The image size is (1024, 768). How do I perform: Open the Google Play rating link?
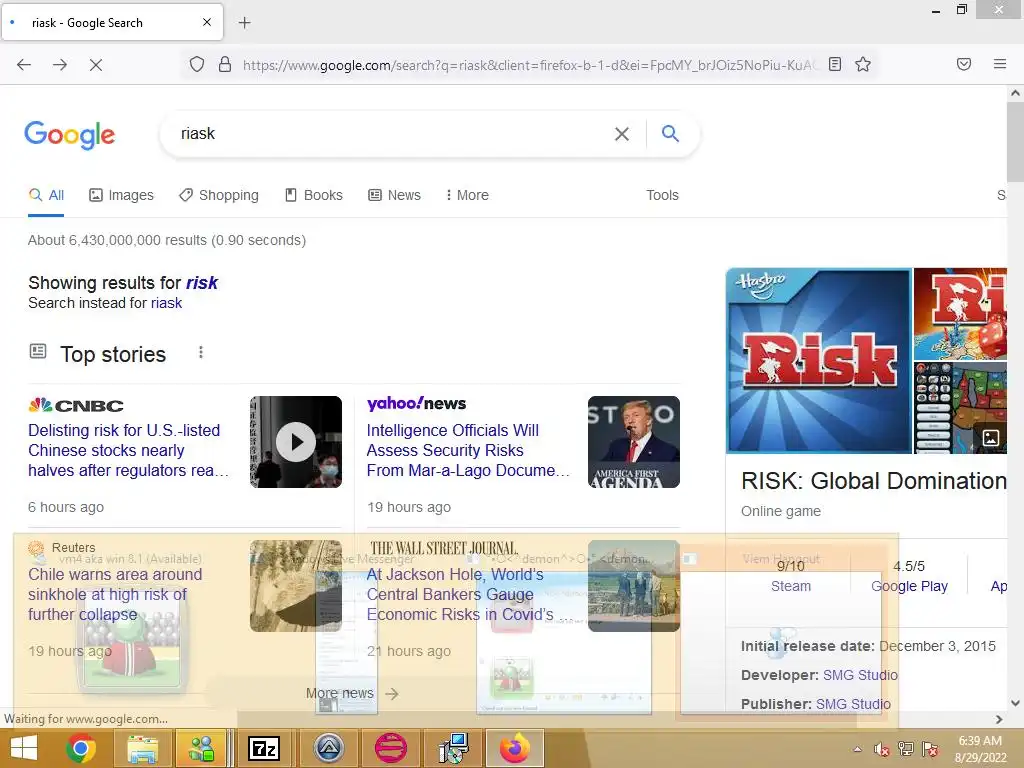(909, 586)
